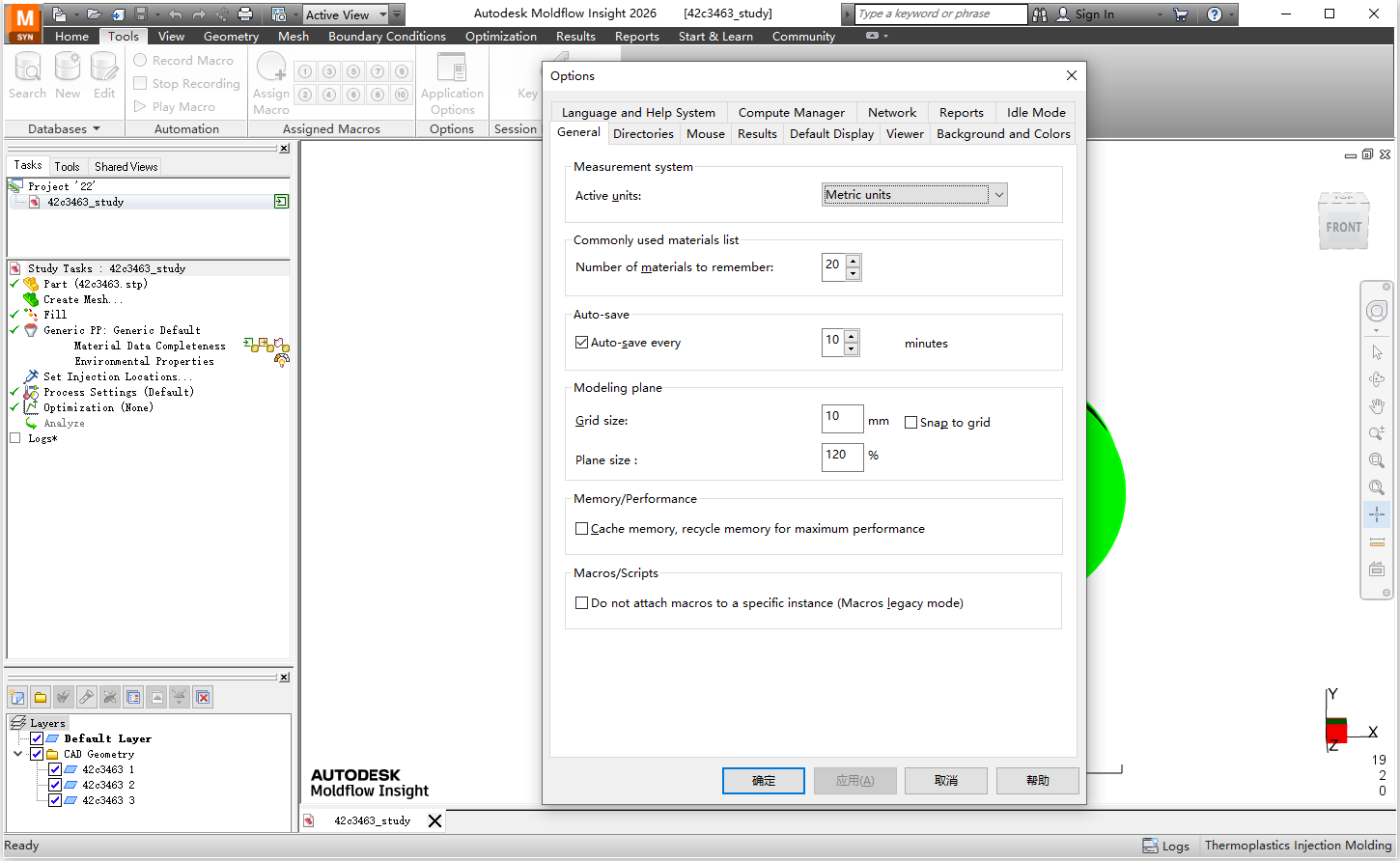Screen dimensions: 1400x861
Task: Open the Active View dropdown in title bar
Action: point(383,14)
